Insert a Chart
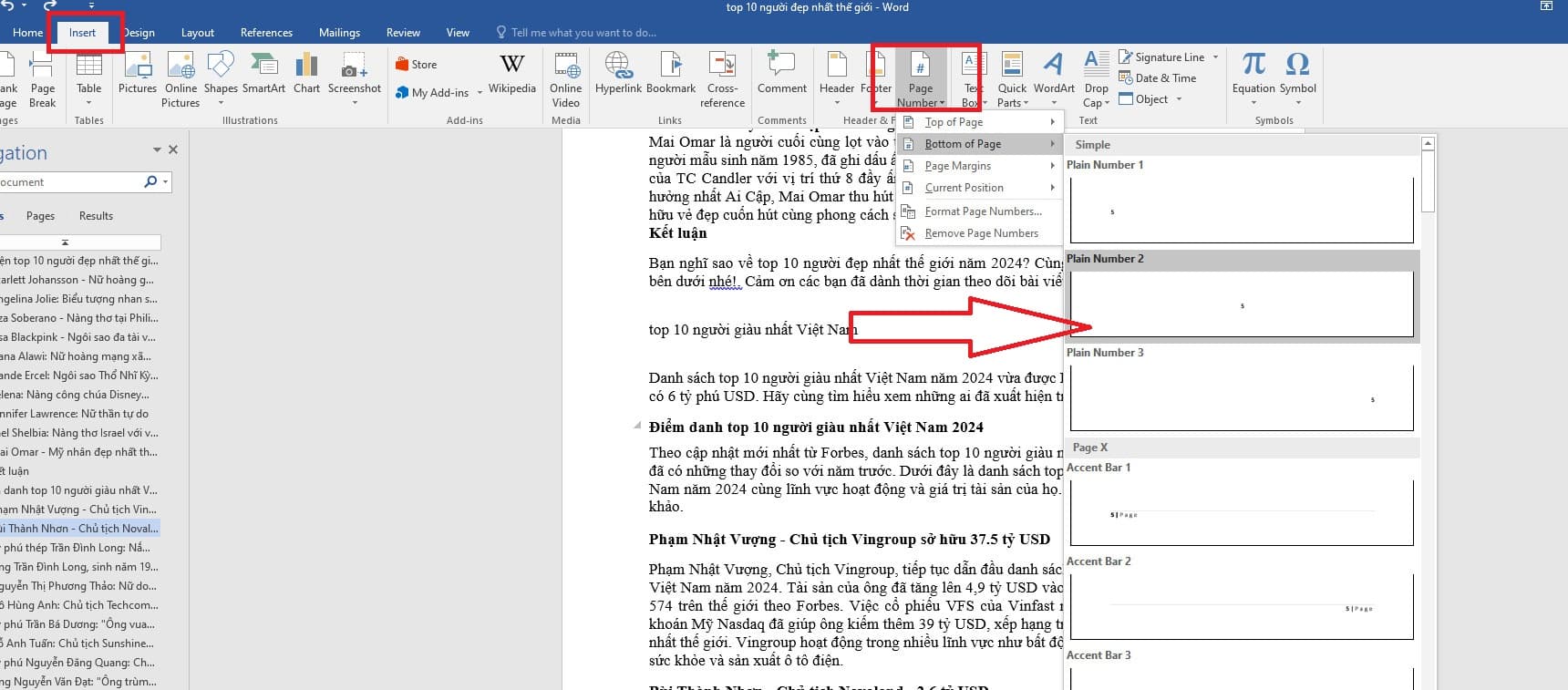Image resolution: width=1568 pixels, height=690 pixels. pyautogui.click(x=306, y=75)
